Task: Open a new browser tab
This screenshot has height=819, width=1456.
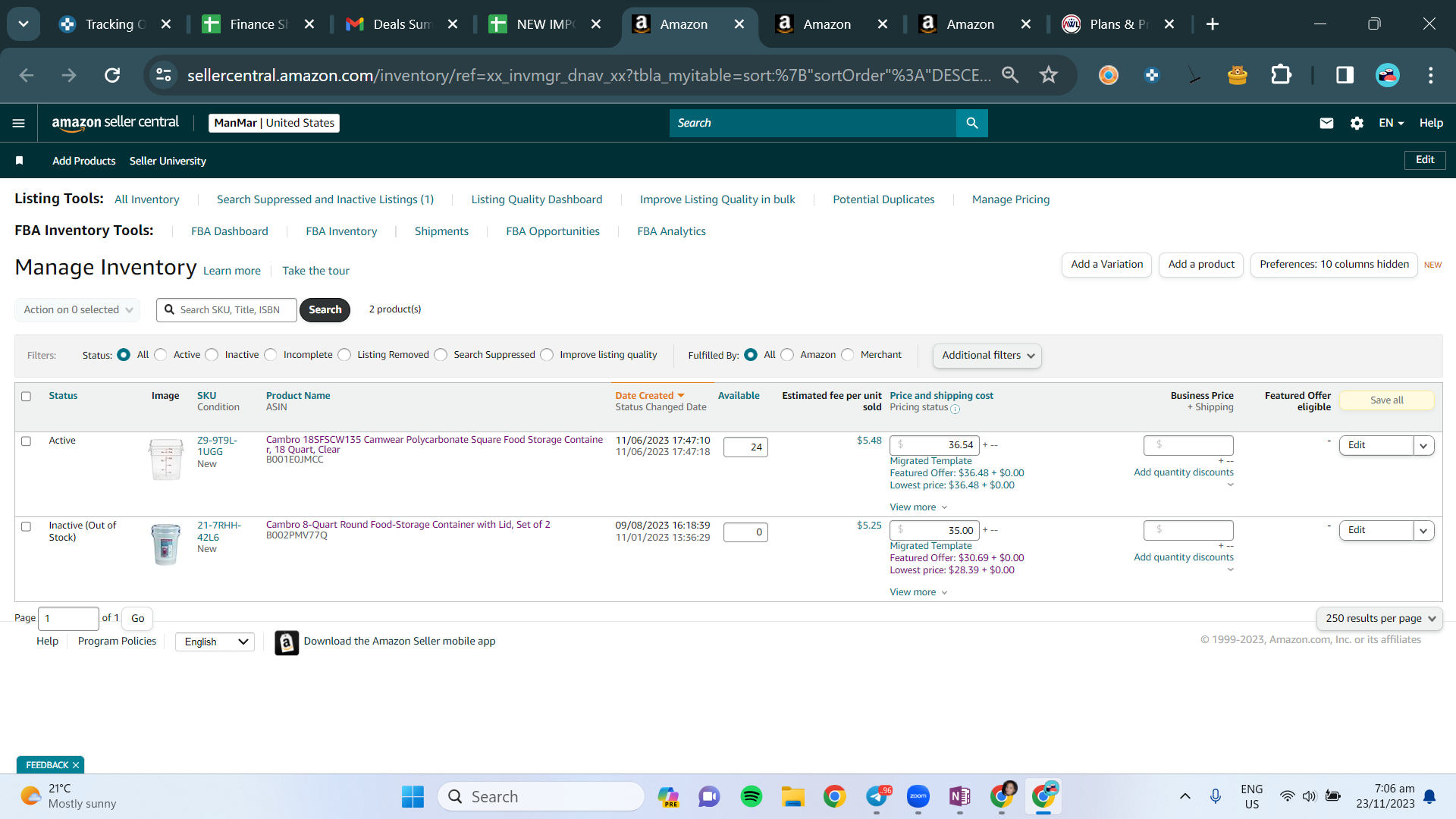Action: (1213, 24)
